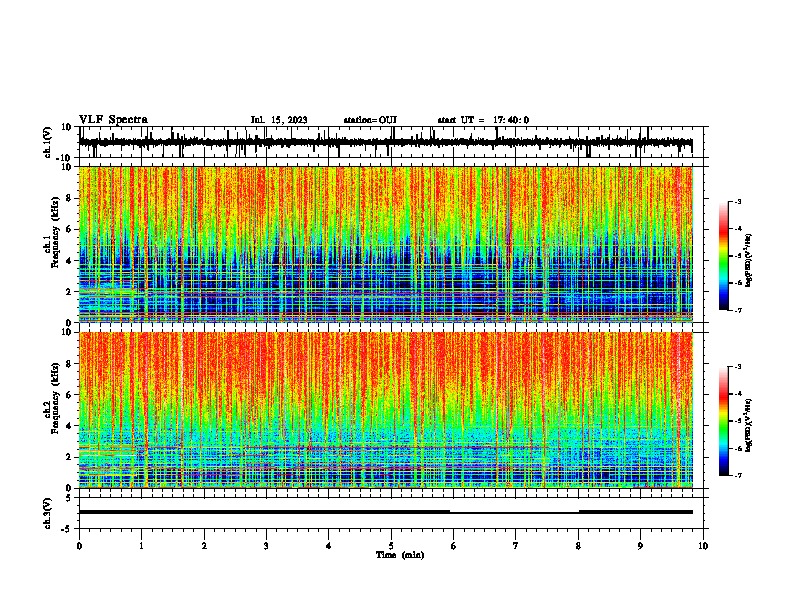Click the ch.2 spectrogram color bar
This screenshot has width=792, height=612.
(x=723, y=421)
